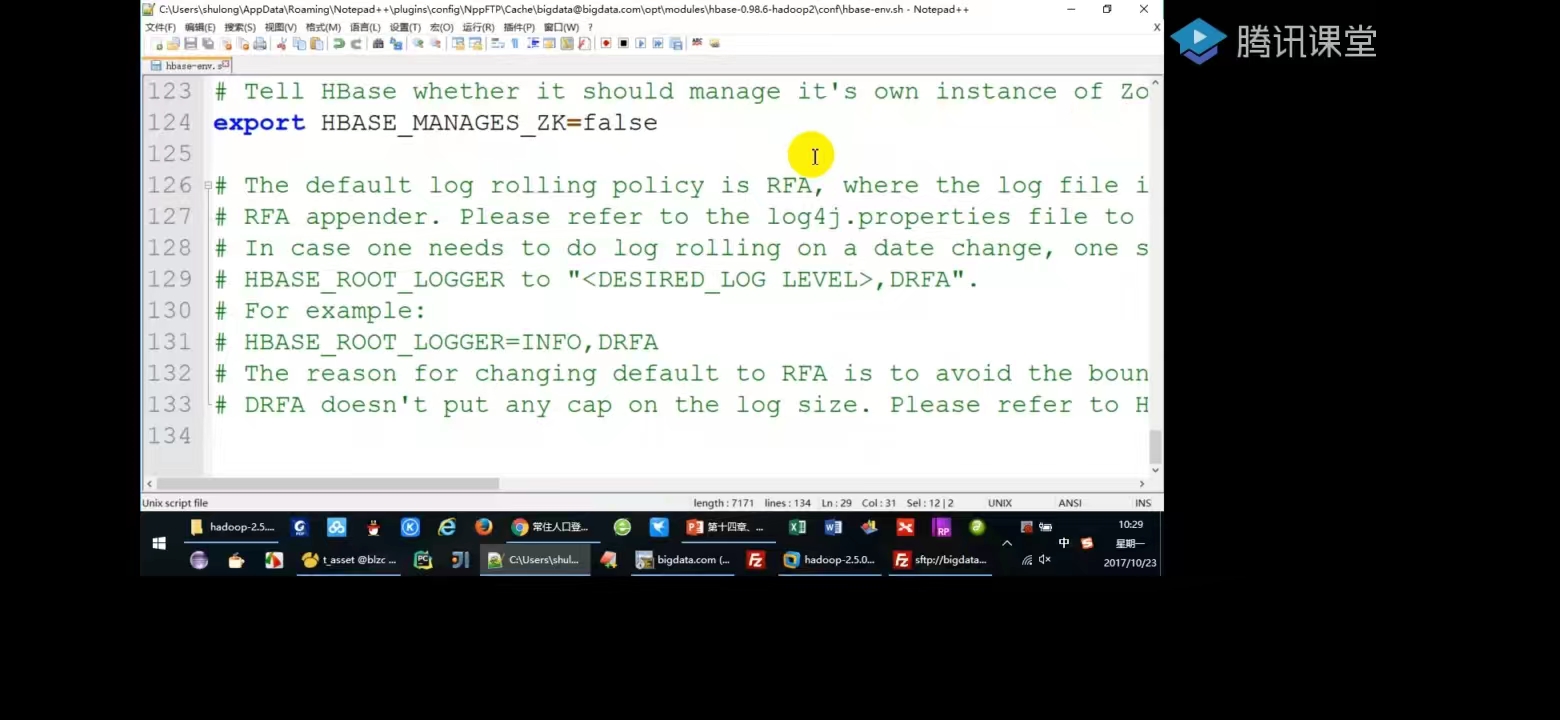Open the 视图(V) menu
1560x720 pixels.
(280, 27)
